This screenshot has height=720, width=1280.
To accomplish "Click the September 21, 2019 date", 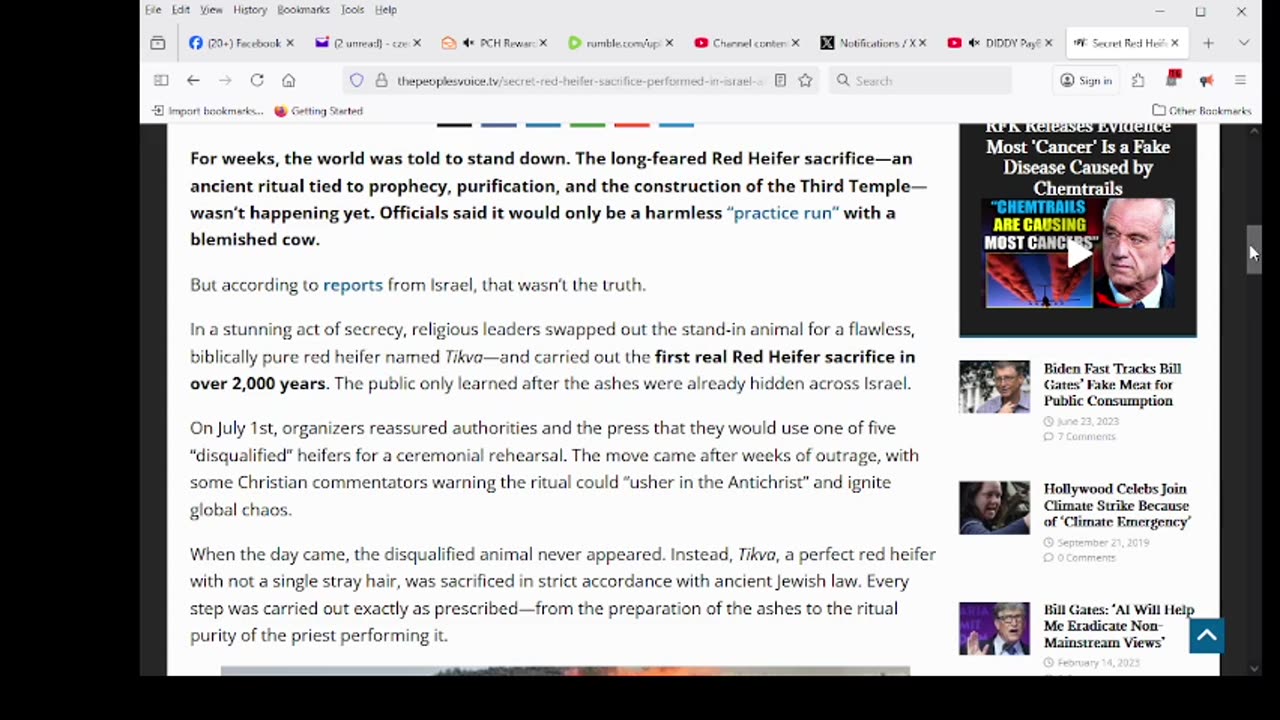I will tap(1103, 542).
